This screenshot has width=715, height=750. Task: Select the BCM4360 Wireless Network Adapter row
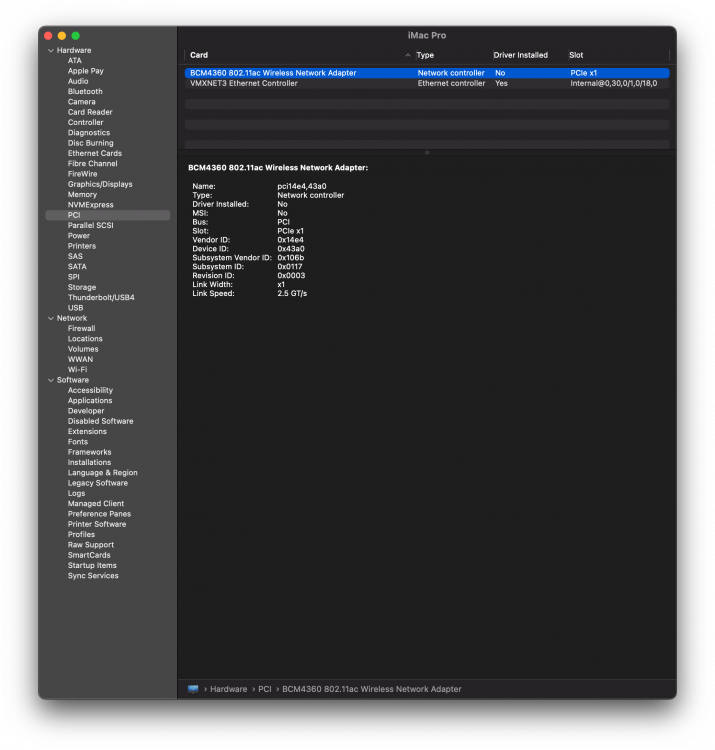pyautogui.click(x=427, y=73)
